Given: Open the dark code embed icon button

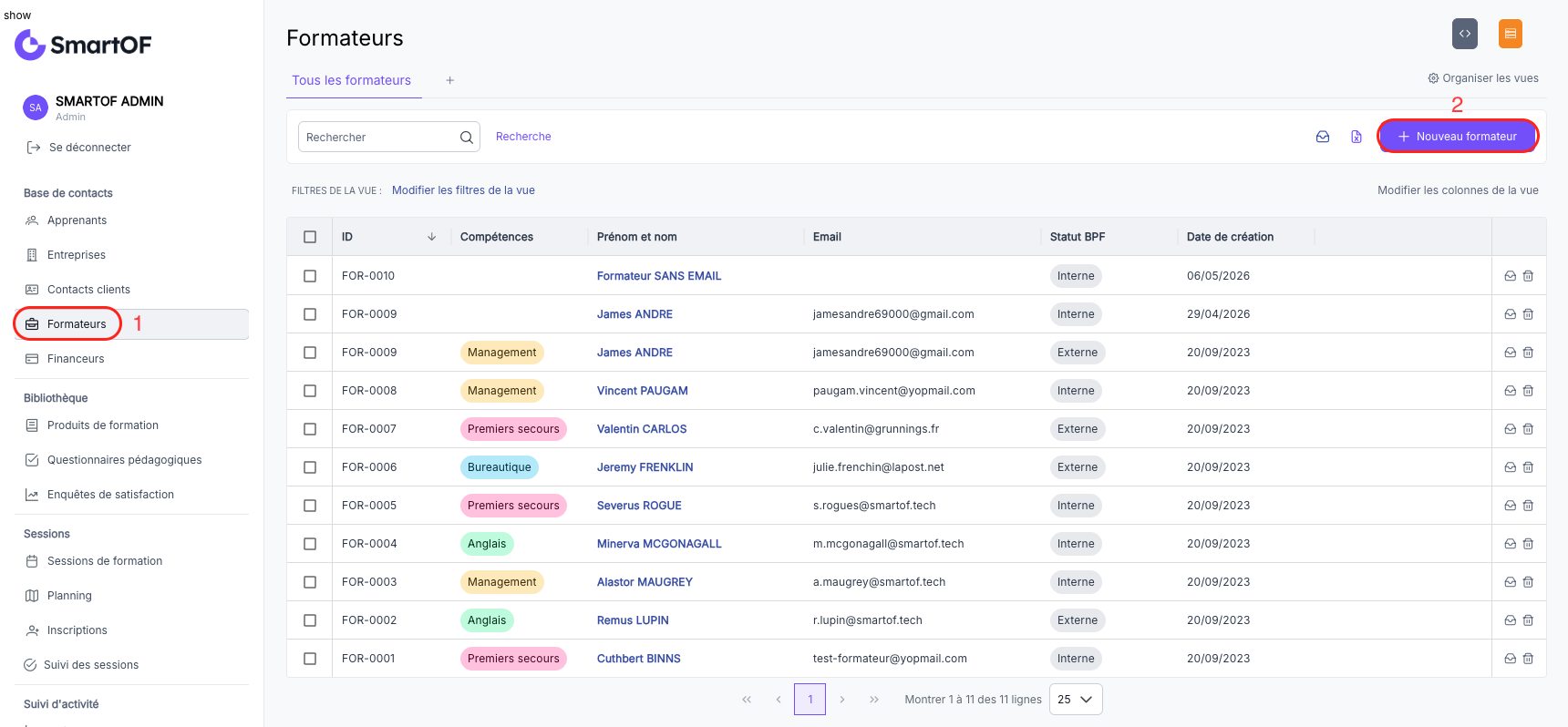Looking at the screenshot, I should [x=1465, y=34].
